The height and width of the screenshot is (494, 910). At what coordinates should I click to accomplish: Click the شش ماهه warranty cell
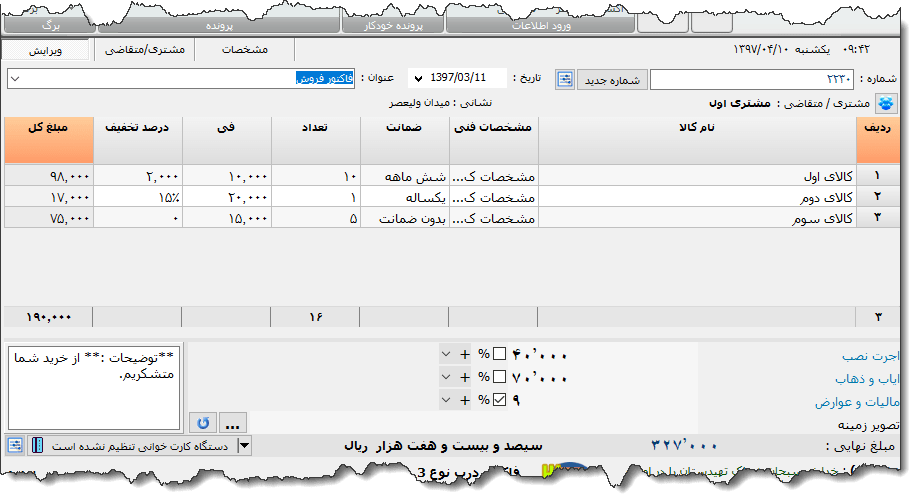(x=405, y=176)
